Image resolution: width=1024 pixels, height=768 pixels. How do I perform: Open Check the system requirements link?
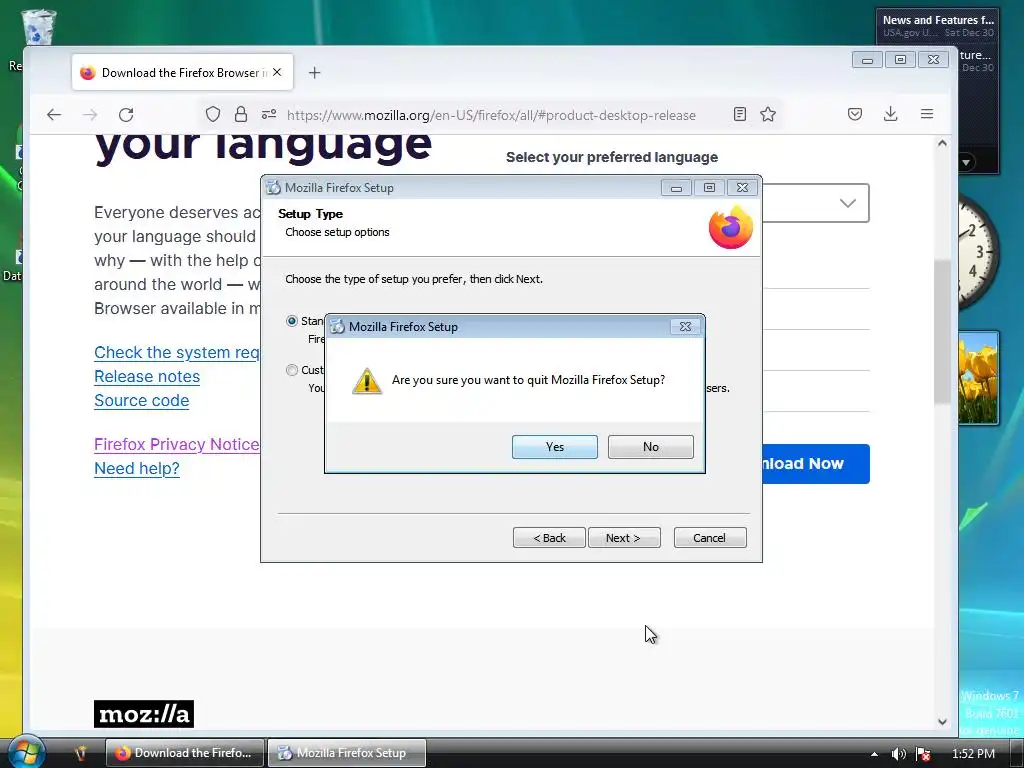[x=177, y=353]
